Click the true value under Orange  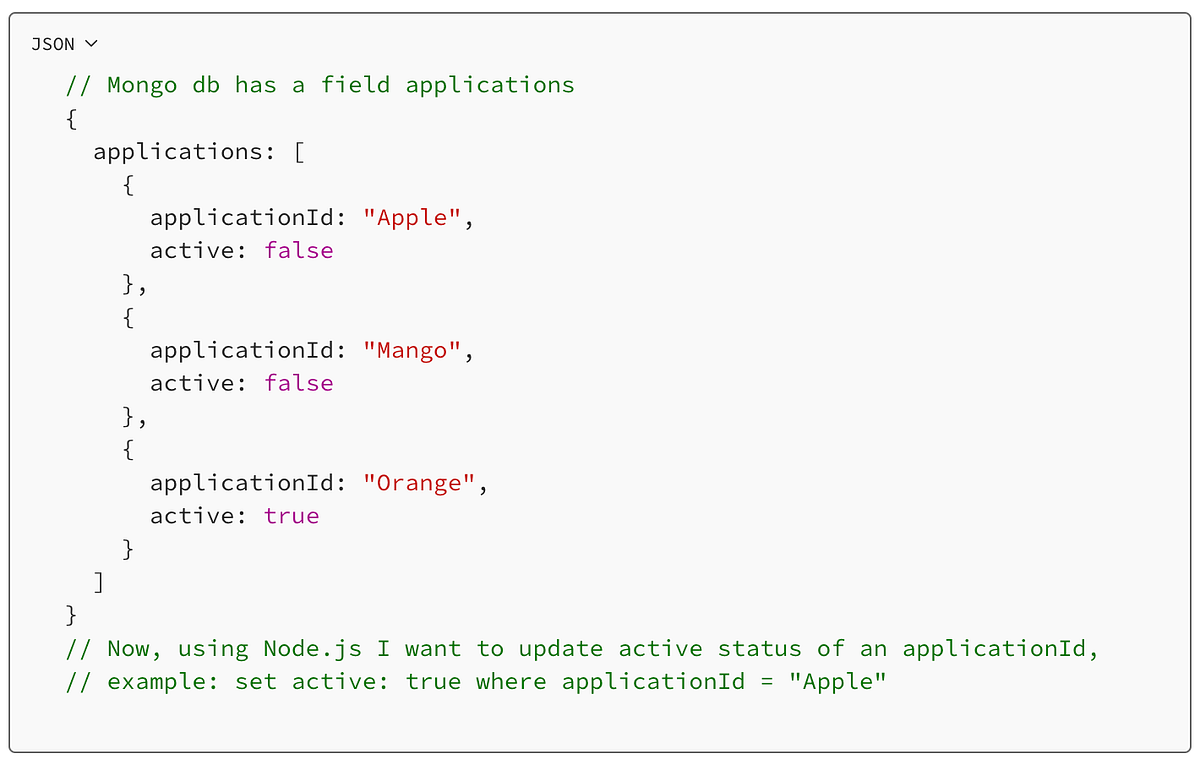(x=292, y=516)
